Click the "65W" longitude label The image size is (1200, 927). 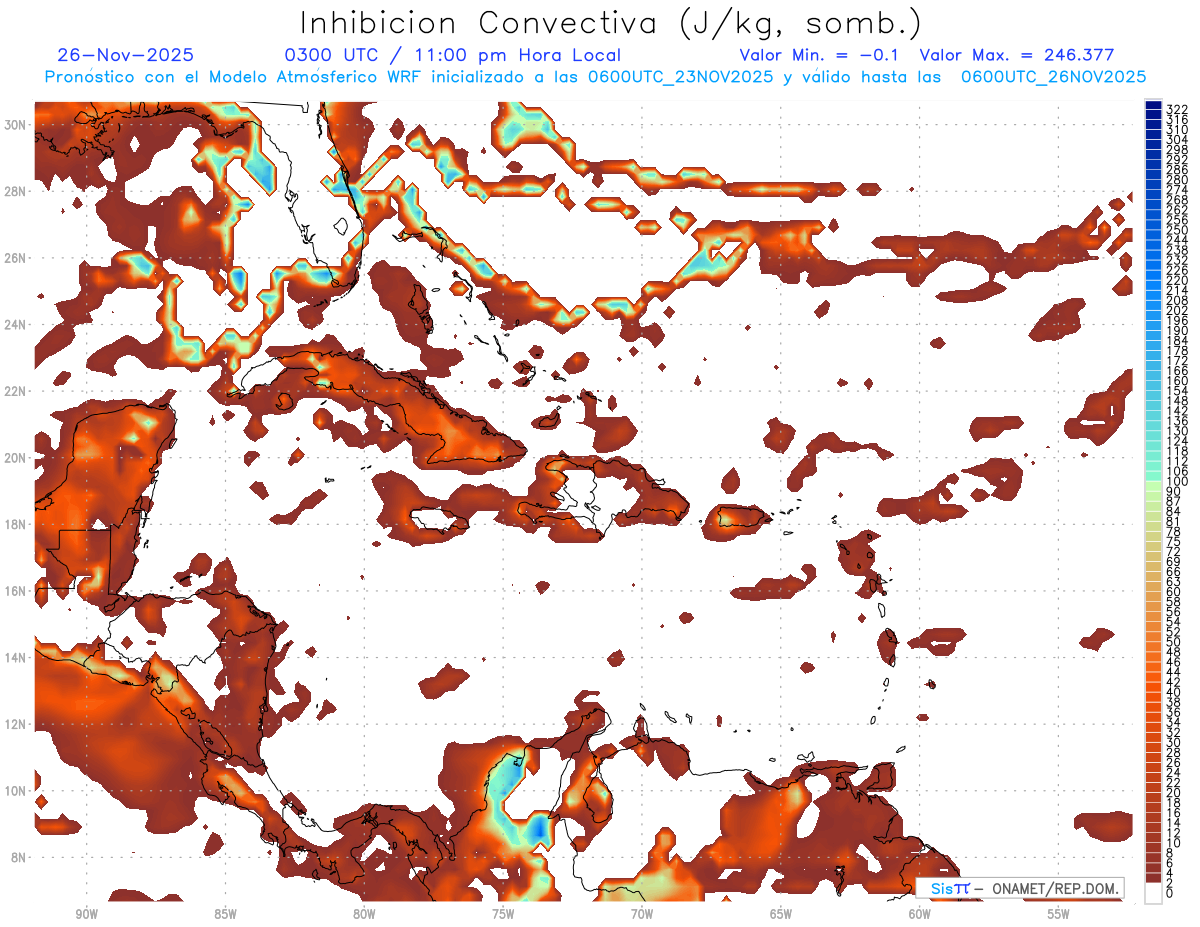(x=781, y=914)
